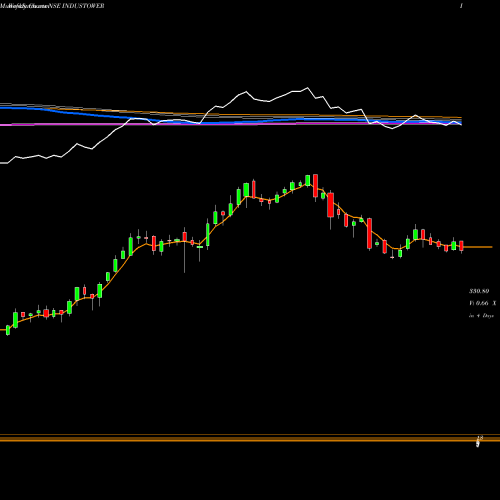Click the 330.89 price label
This screenshot has height=500, width=500.
pyautogui.click(x=479, y=291)
